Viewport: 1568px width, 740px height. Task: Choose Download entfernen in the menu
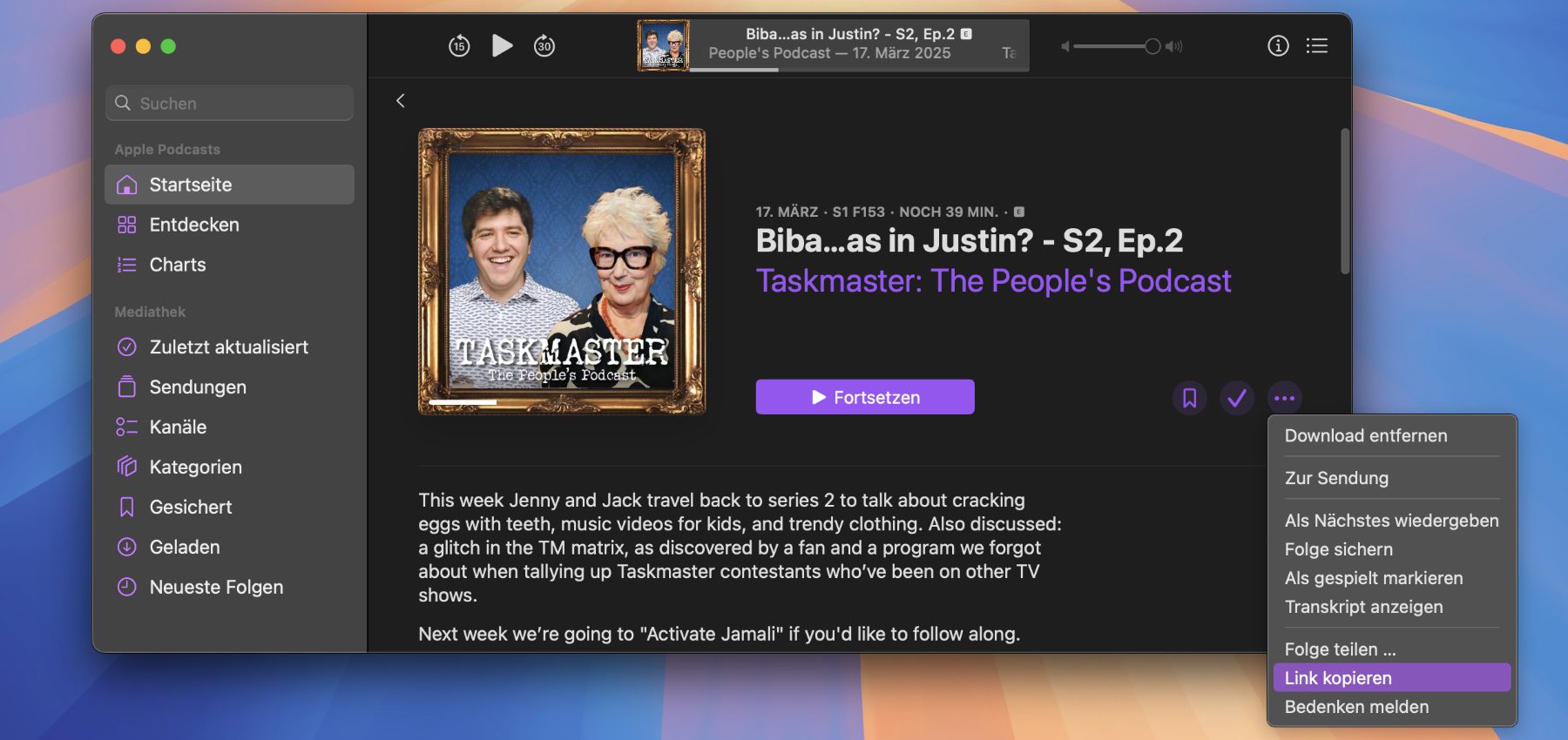click(1365, 436)
